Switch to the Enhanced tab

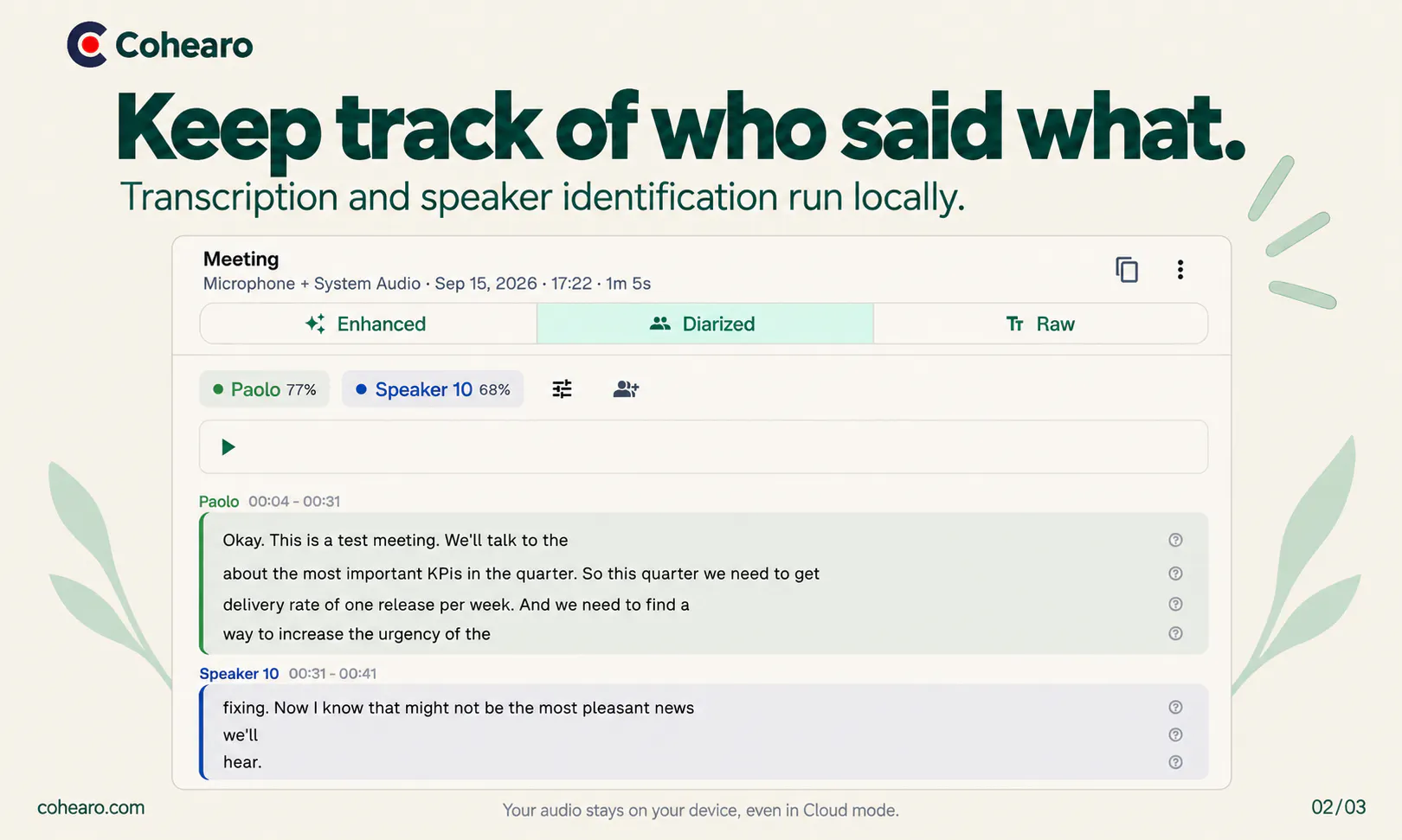tap(369, 324)
